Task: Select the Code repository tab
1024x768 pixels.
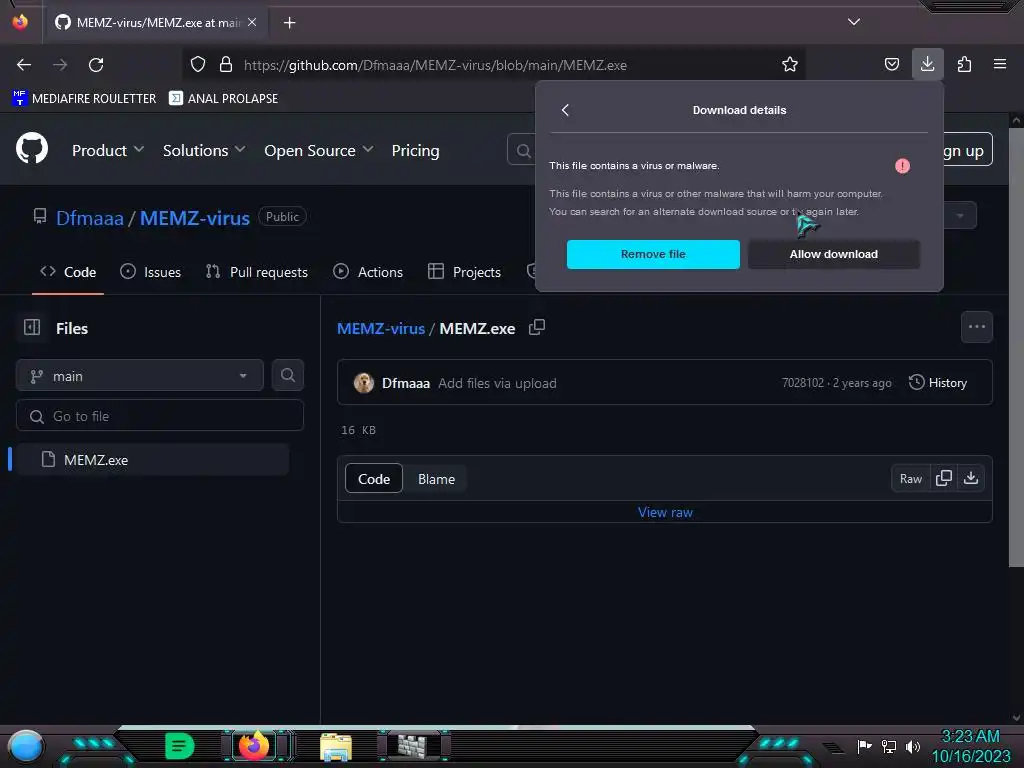Action: click(x=68, y=272)
